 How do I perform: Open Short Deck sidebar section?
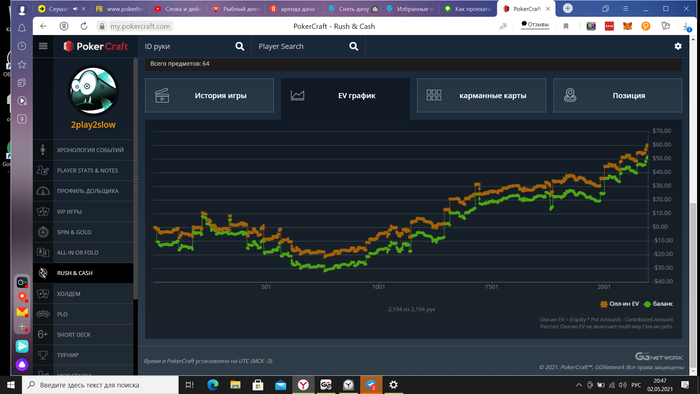point(83,335)
